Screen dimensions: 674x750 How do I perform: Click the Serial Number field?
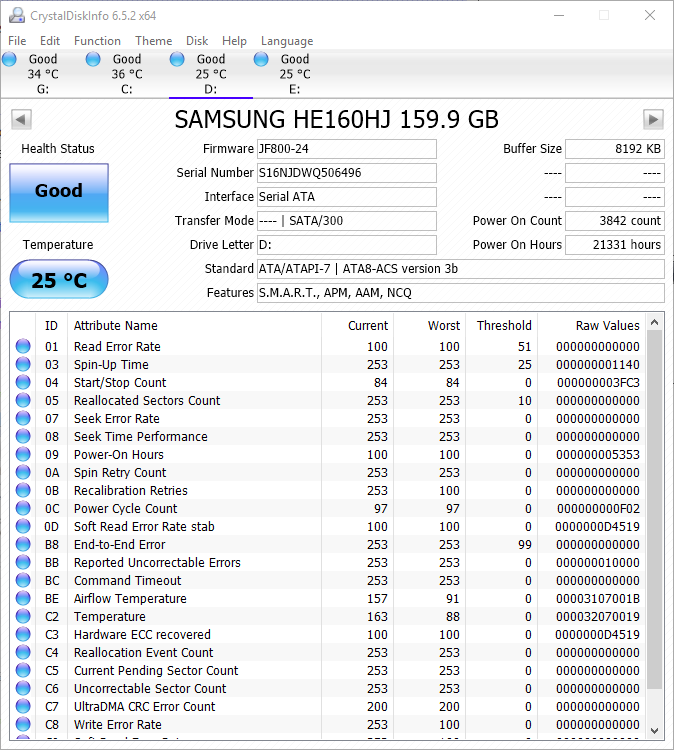(x=347, y=173)
